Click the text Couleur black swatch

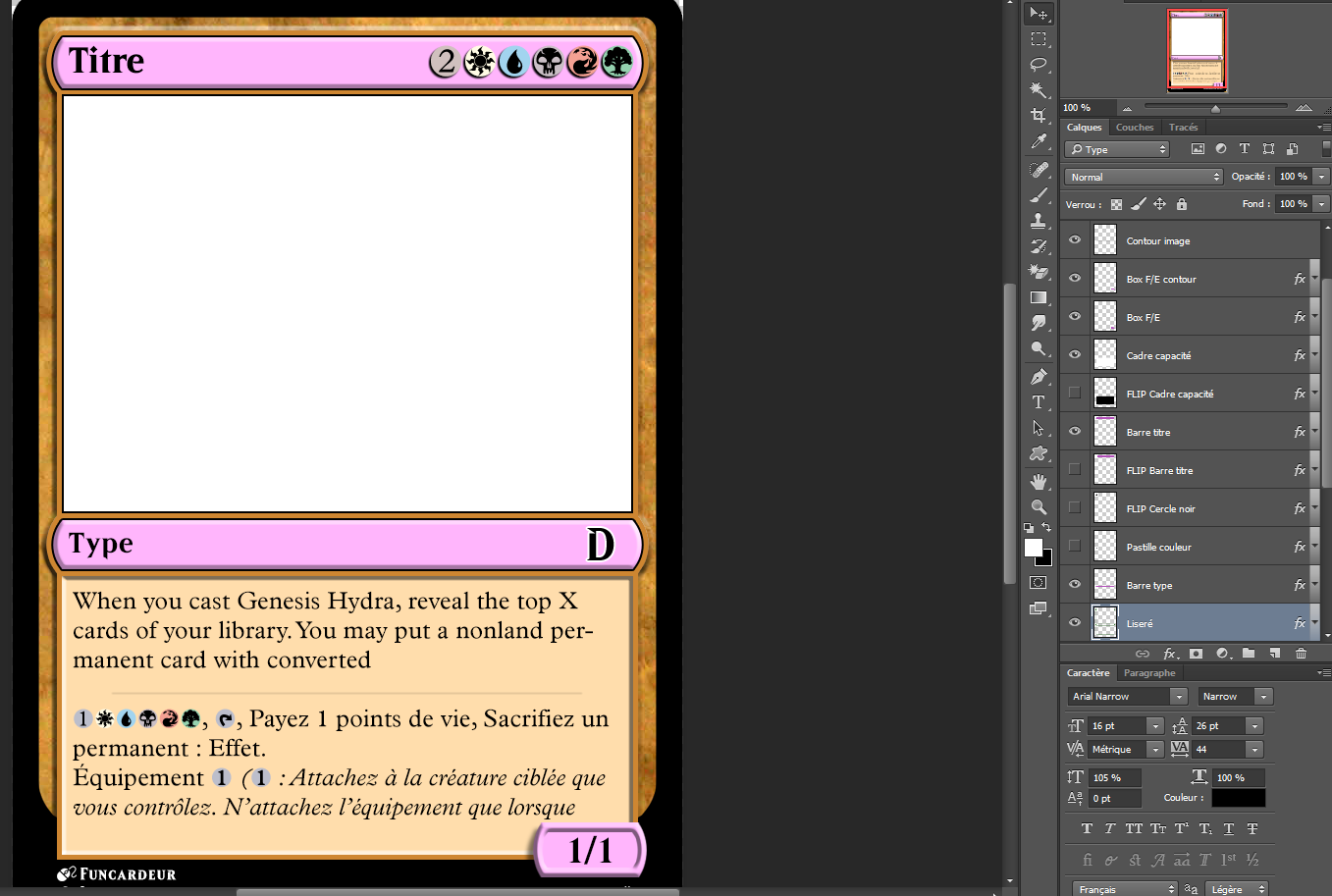(1238, 798)
